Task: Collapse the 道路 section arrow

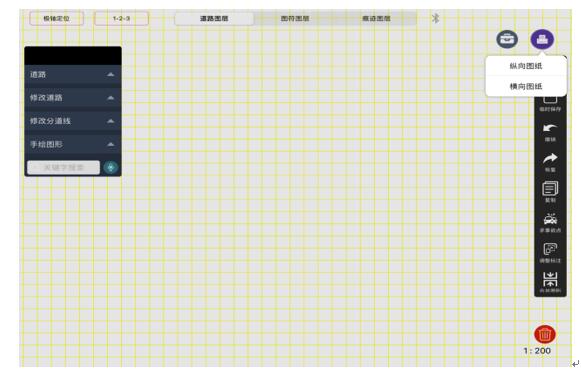Action: click(110, 75)
